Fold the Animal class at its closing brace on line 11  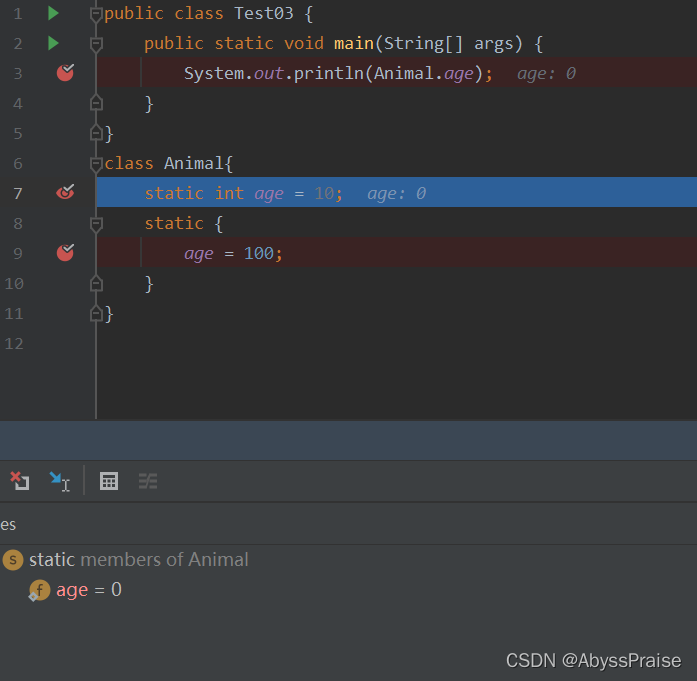96,314
